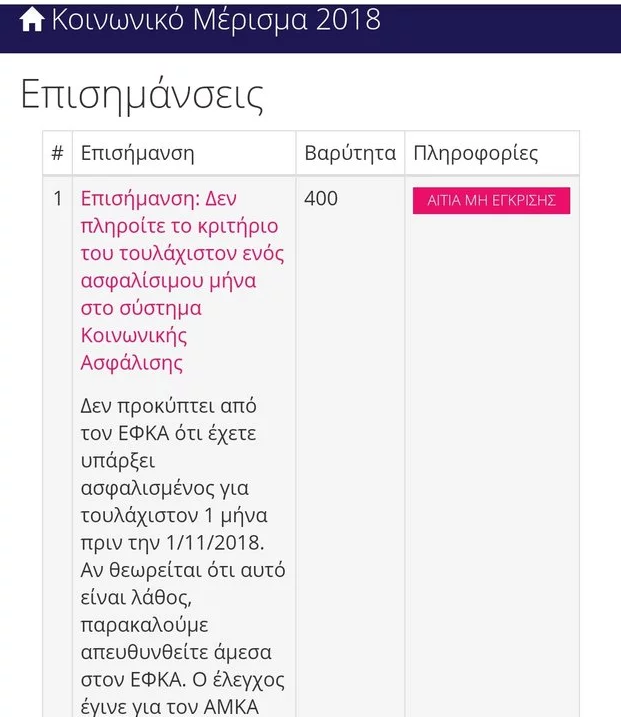
Task: Click the # column header
Action: tap(57, 153)
